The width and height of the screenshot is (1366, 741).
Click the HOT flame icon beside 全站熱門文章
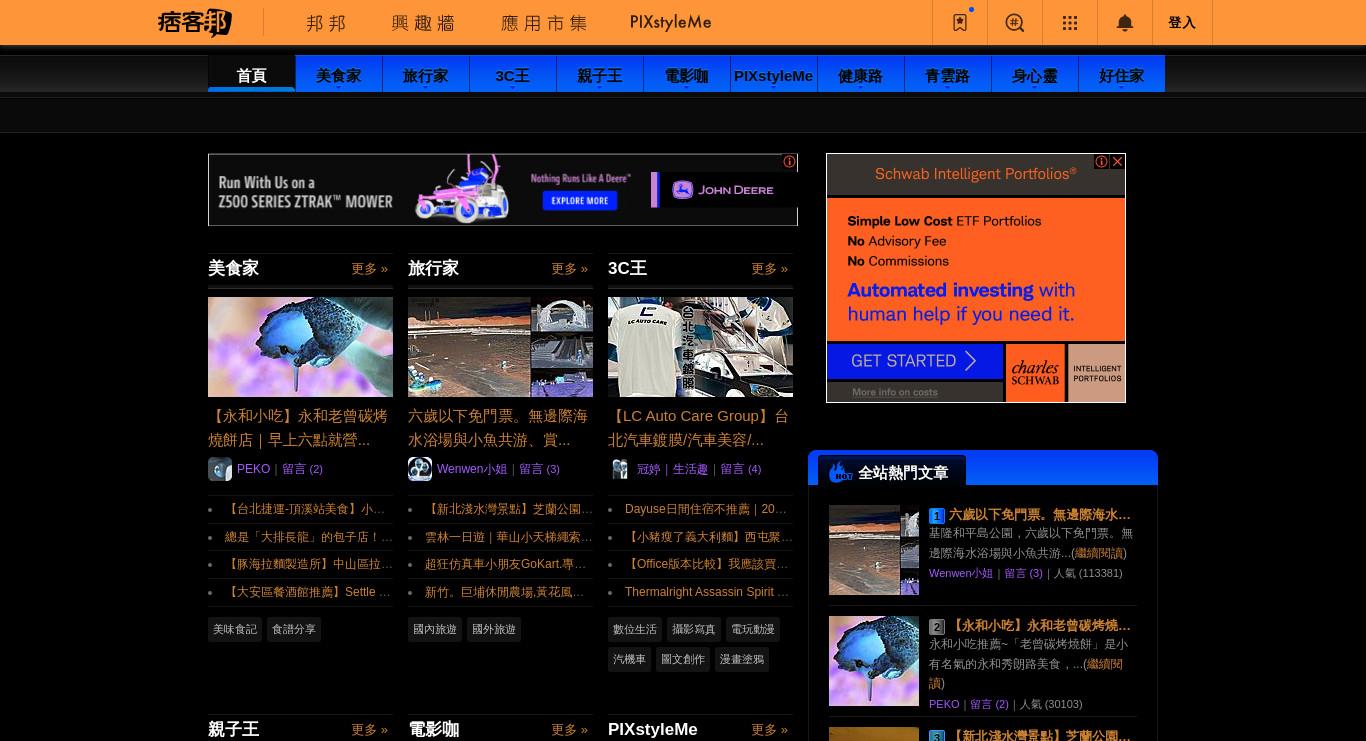(x=840, y=472)
